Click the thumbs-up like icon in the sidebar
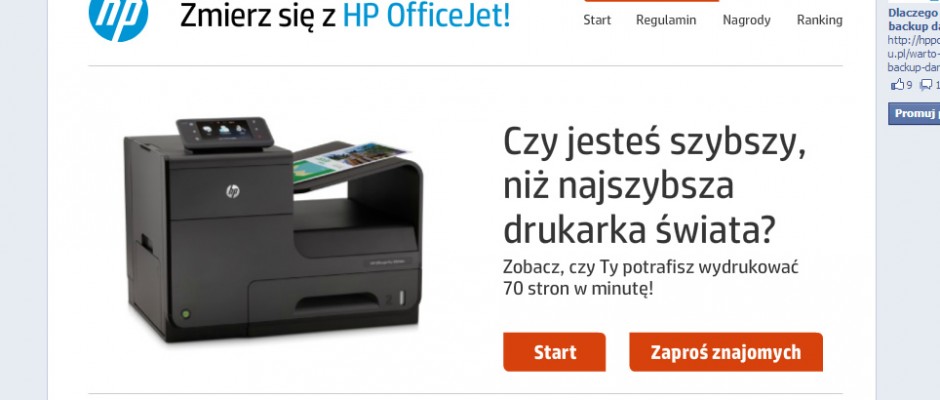Screen dimensions: 940x400 point(897,85)
